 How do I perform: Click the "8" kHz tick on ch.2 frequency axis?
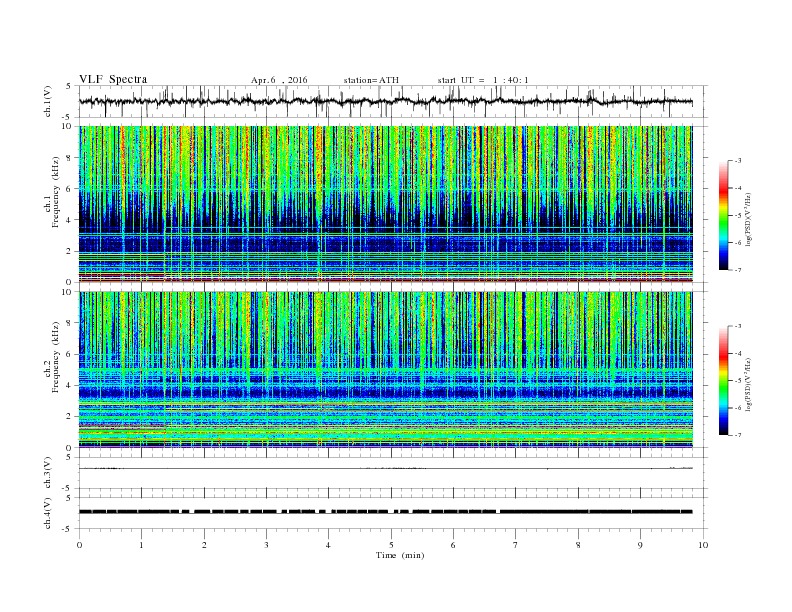(69, 323)
